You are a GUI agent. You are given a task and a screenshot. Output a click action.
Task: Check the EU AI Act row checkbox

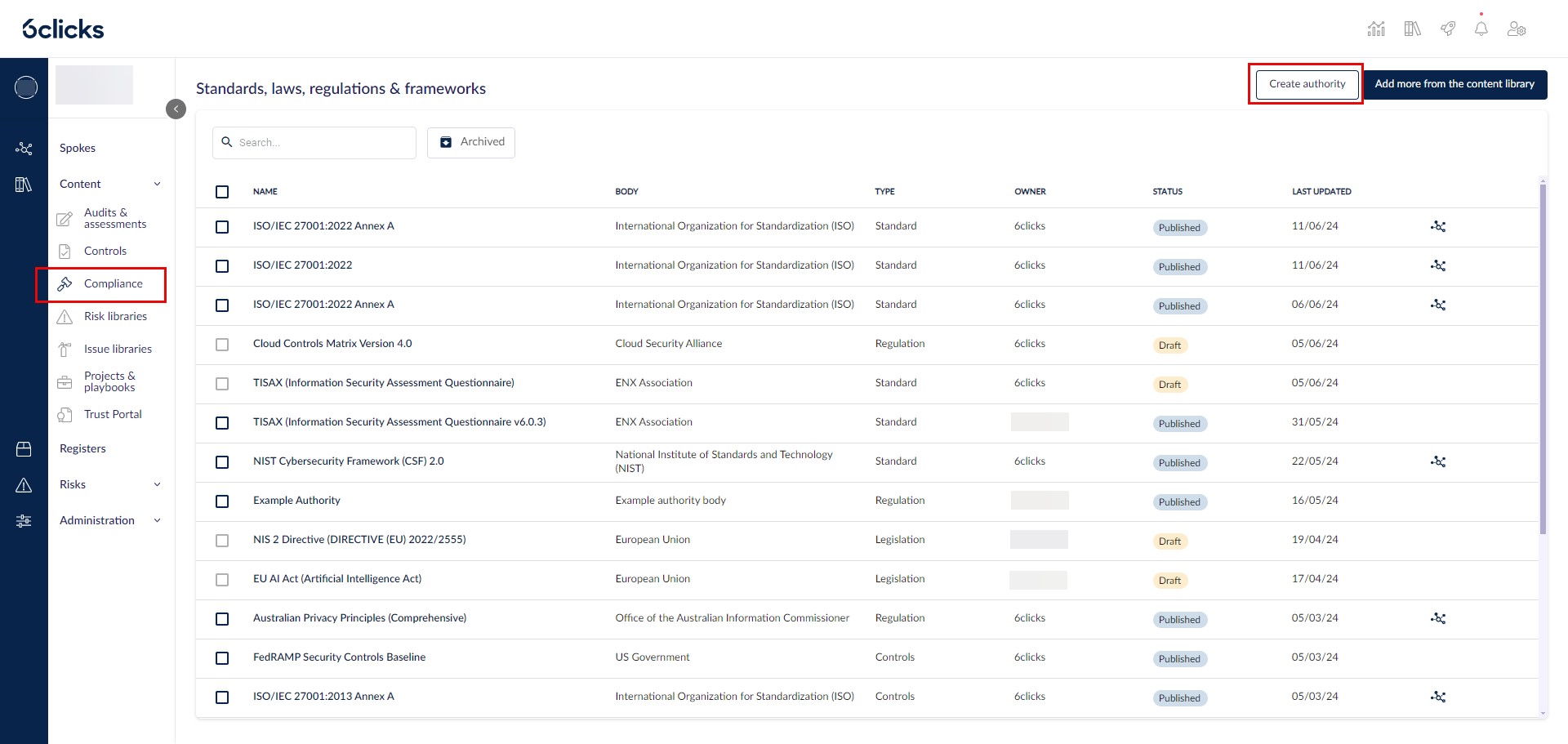222,580
